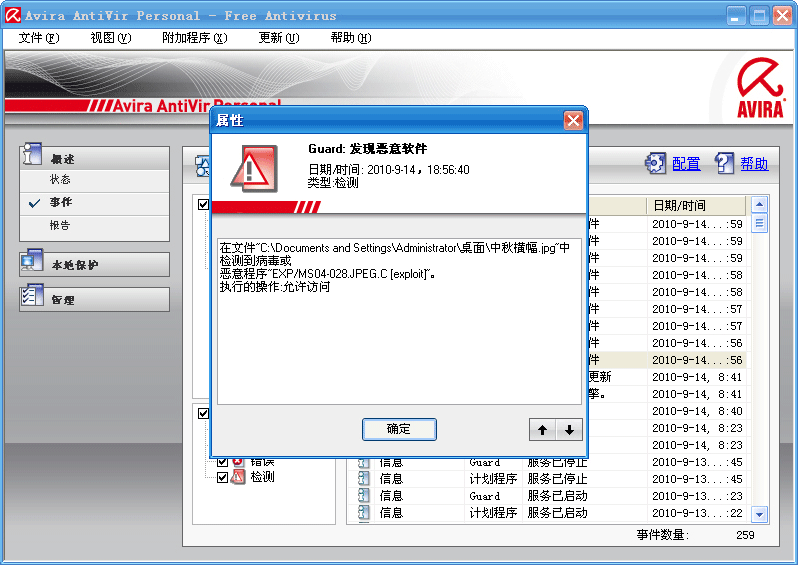Click the large AVIRA umbrella logo

pos(760,88)
